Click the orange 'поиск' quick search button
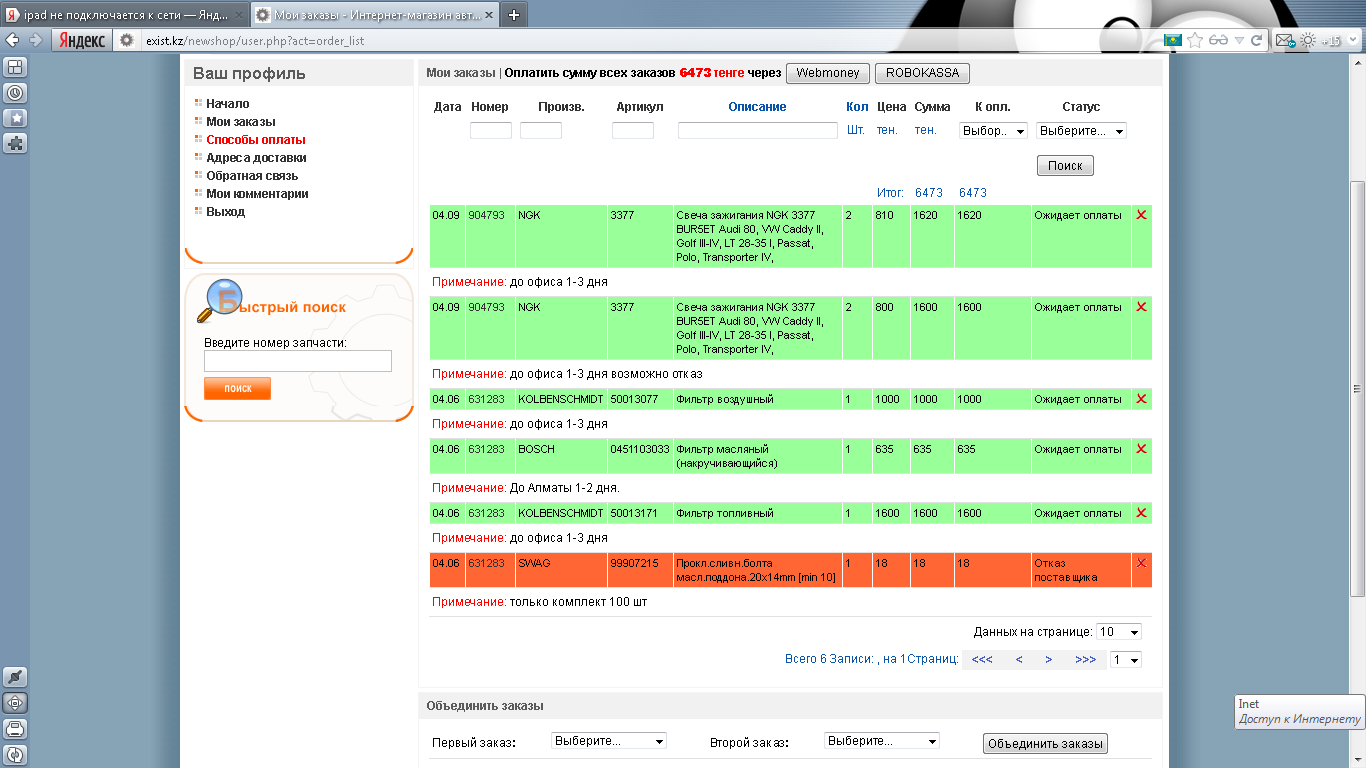 (x=237, y=389)
